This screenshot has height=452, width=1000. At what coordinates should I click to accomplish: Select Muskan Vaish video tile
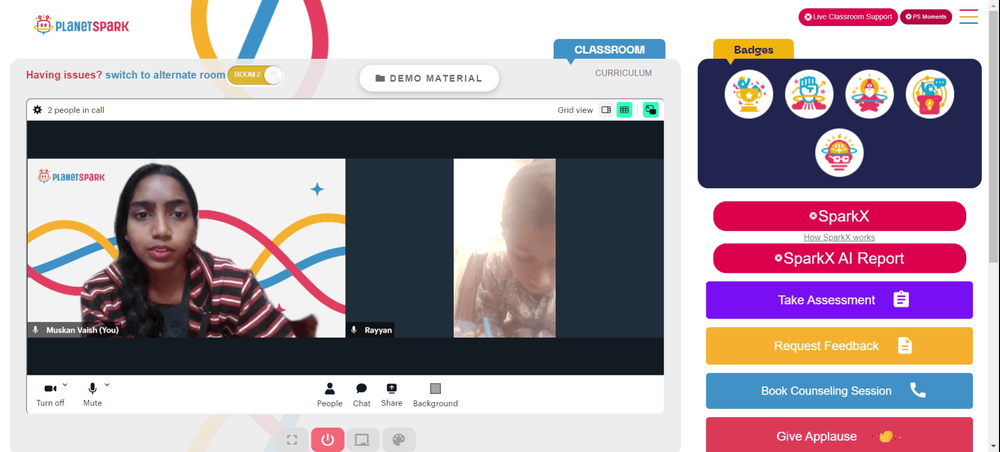tap(186, 248)
